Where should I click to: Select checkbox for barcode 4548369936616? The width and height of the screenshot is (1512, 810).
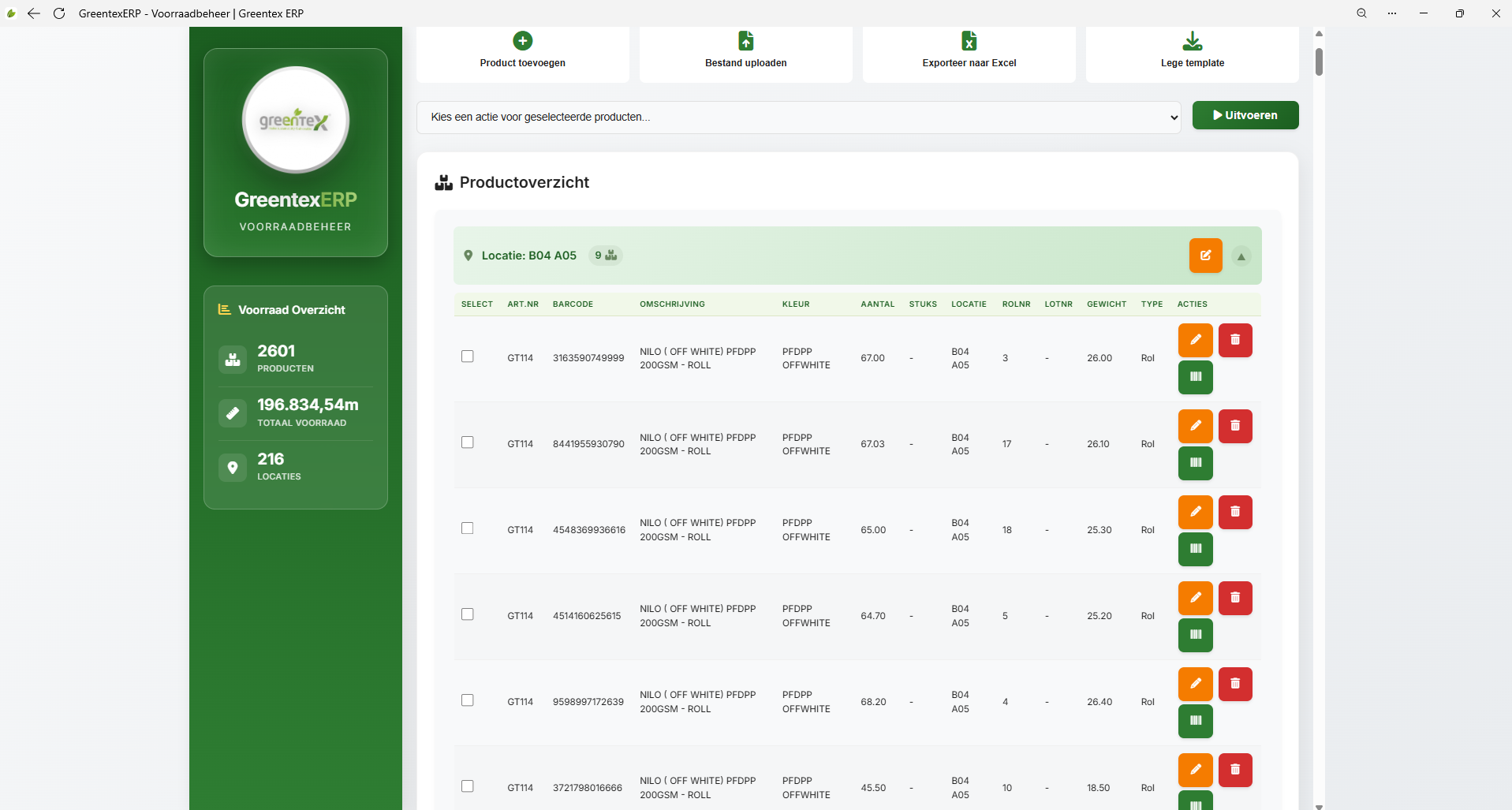pyautogui.click(x=468, y=528)
